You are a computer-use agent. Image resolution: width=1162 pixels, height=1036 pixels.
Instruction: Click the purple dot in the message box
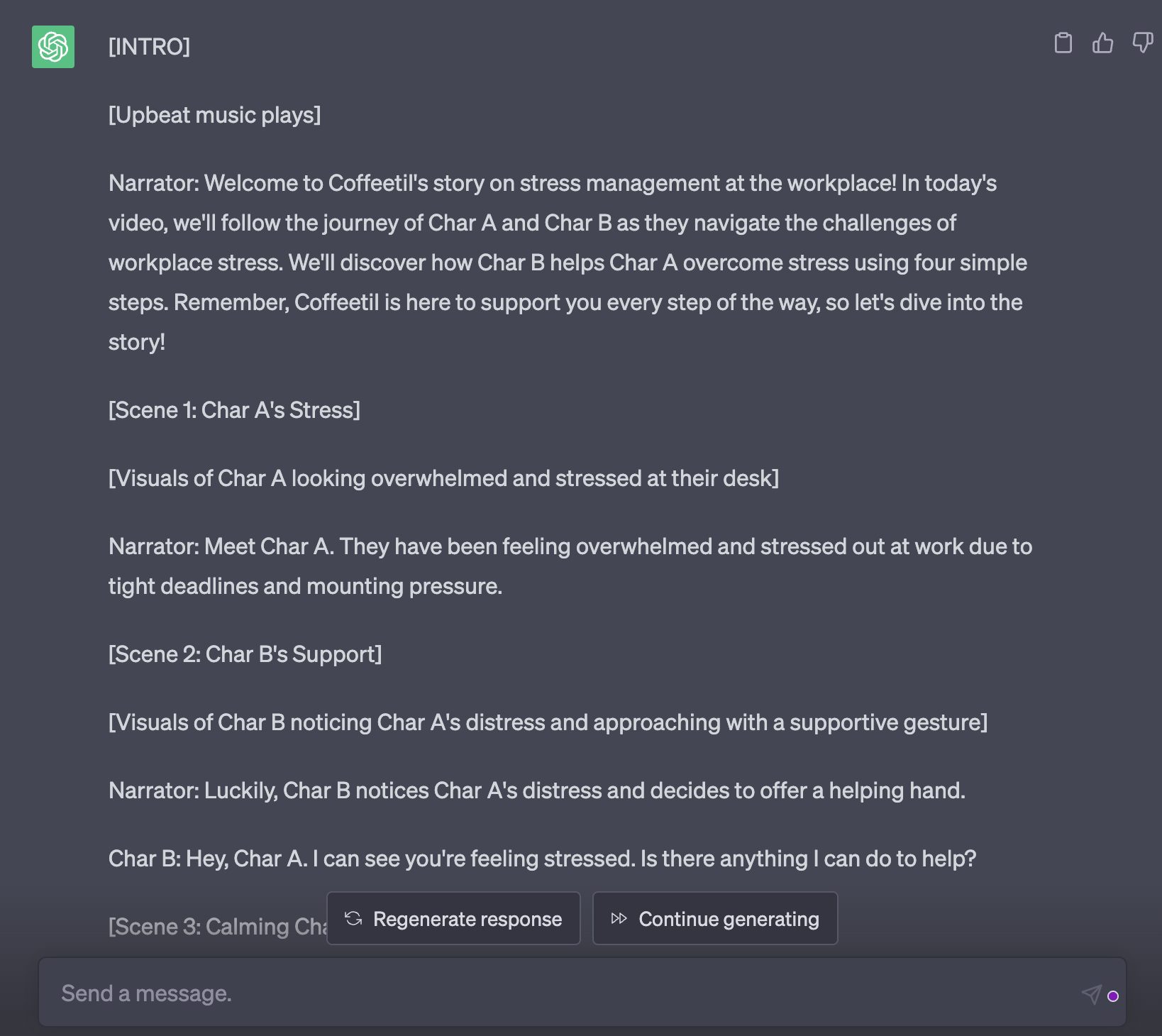point(1113,996)
